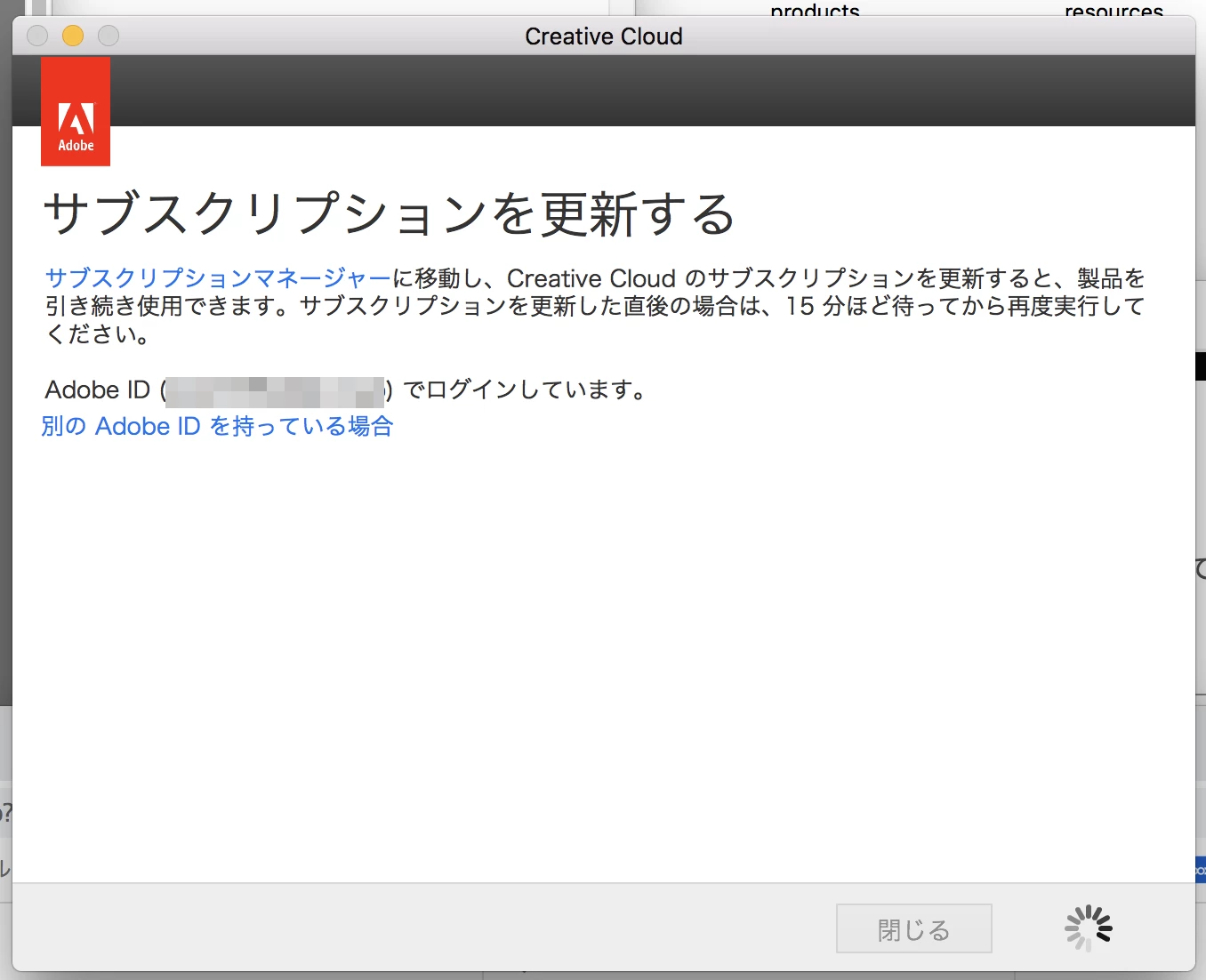The height and width of the screenshot is (980, 1206).
Task: Open the サブスクリプションマネージャー link
Action: point(218,278)
